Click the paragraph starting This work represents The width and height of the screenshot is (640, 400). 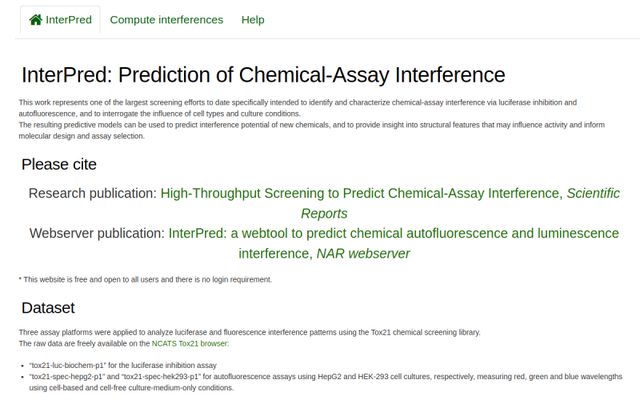tap(298, 108)
